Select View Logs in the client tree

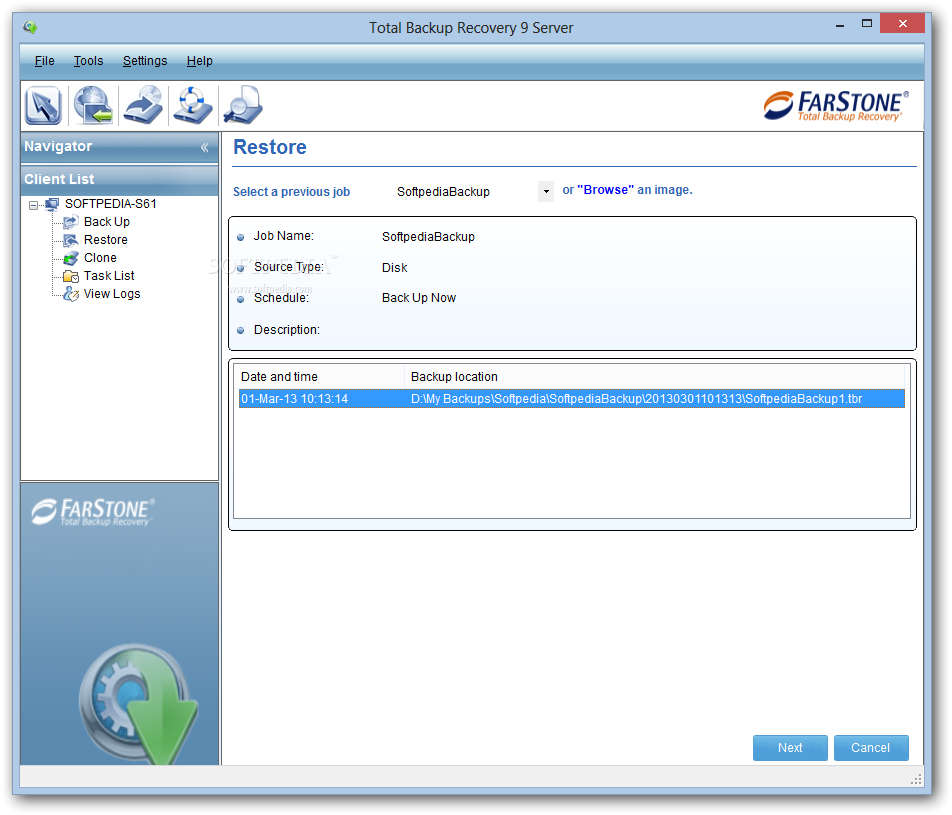coord(112,294)
